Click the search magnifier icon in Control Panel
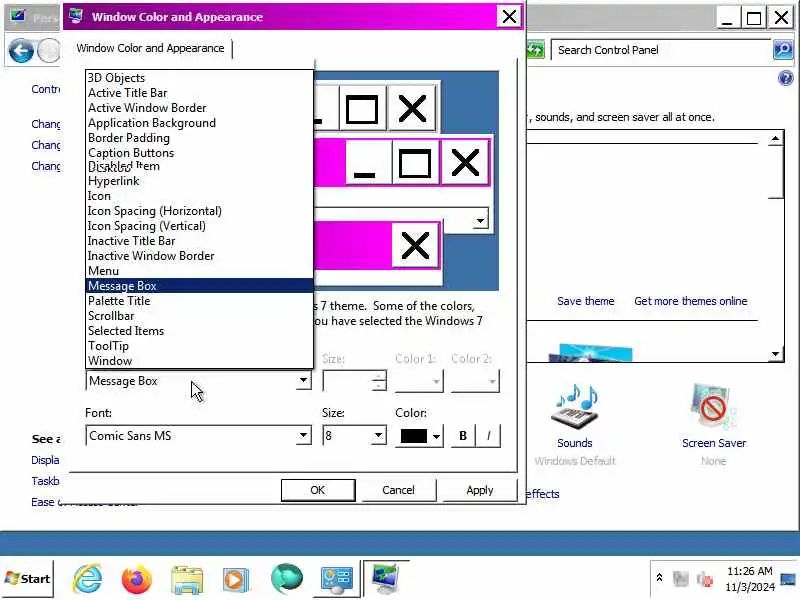 pos(783,49)
